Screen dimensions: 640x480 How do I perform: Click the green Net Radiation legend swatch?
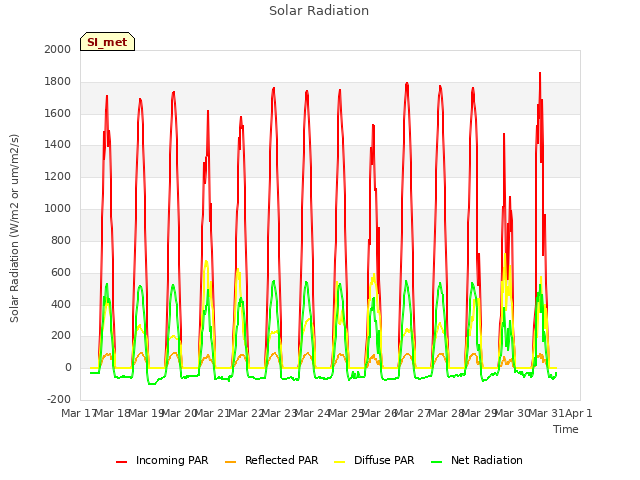coord(437,462)
